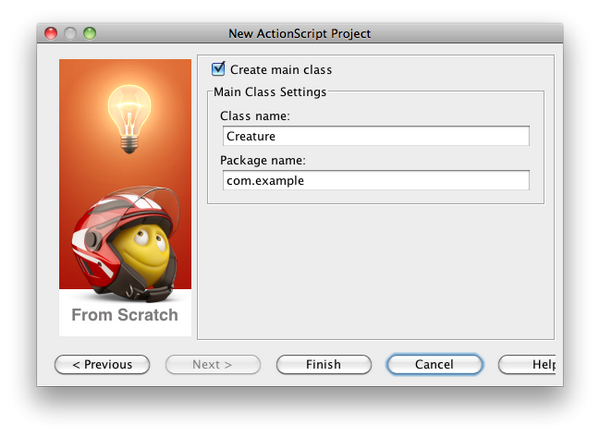Click the Create main class label text
600x437 pixels.
tap(281, 70)
